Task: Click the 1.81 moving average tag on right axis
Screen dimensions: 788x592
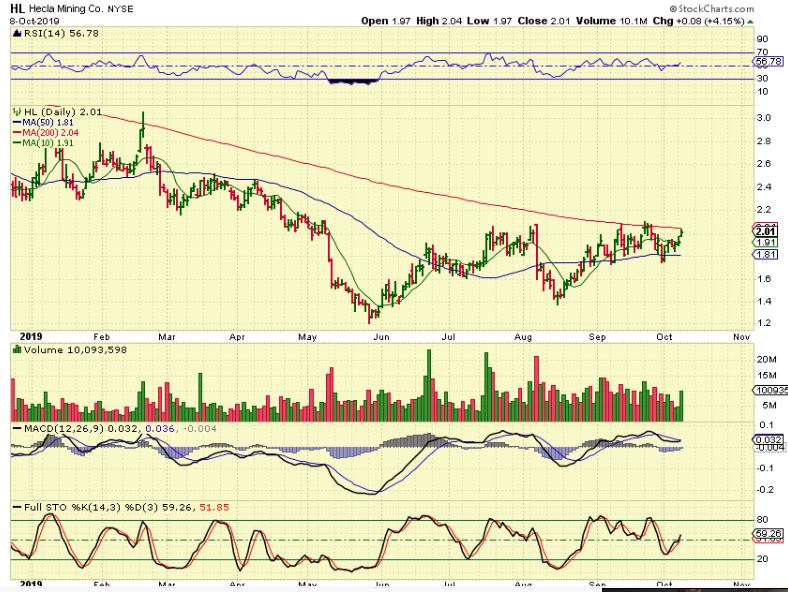Action: [765, 255]
